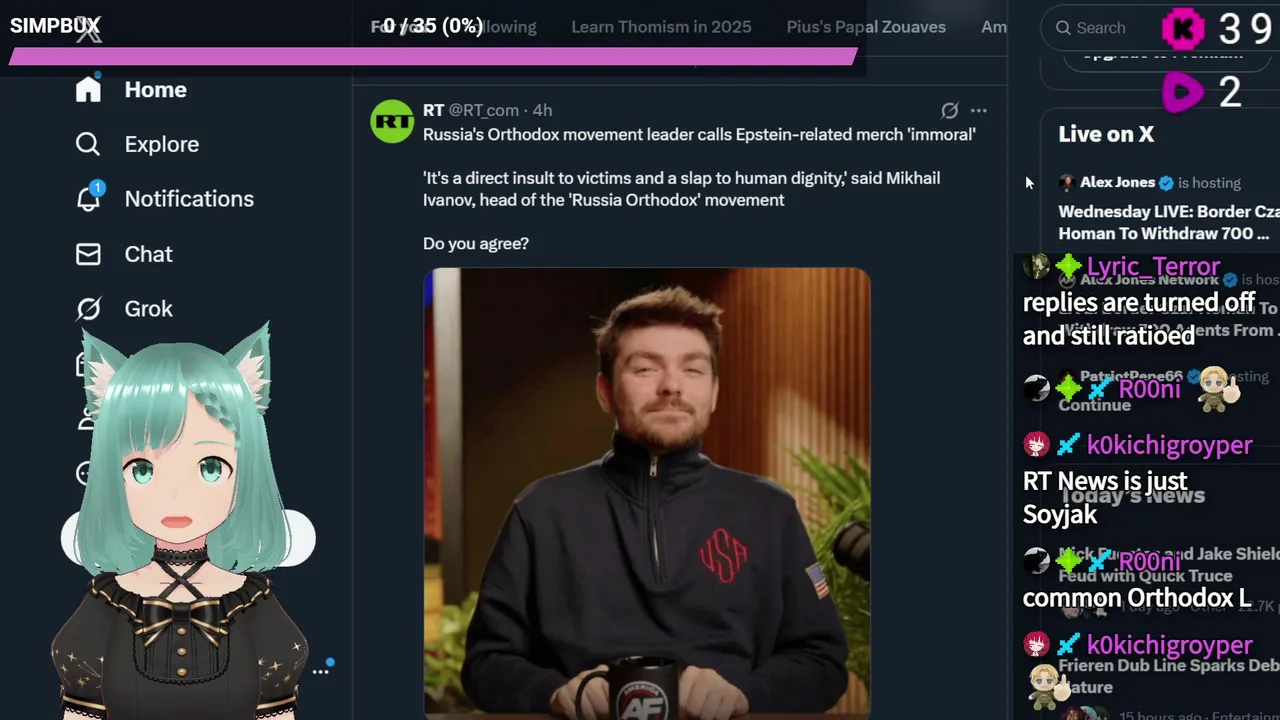
Task: Open Alex Jones host profile name
Action: [1117, 182]
